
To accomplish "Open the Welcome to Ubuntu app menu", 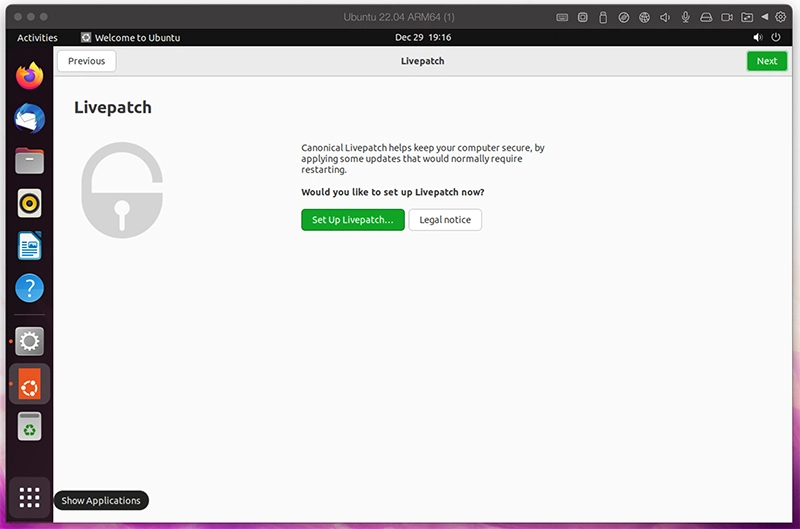I will [x=131, y=38].
